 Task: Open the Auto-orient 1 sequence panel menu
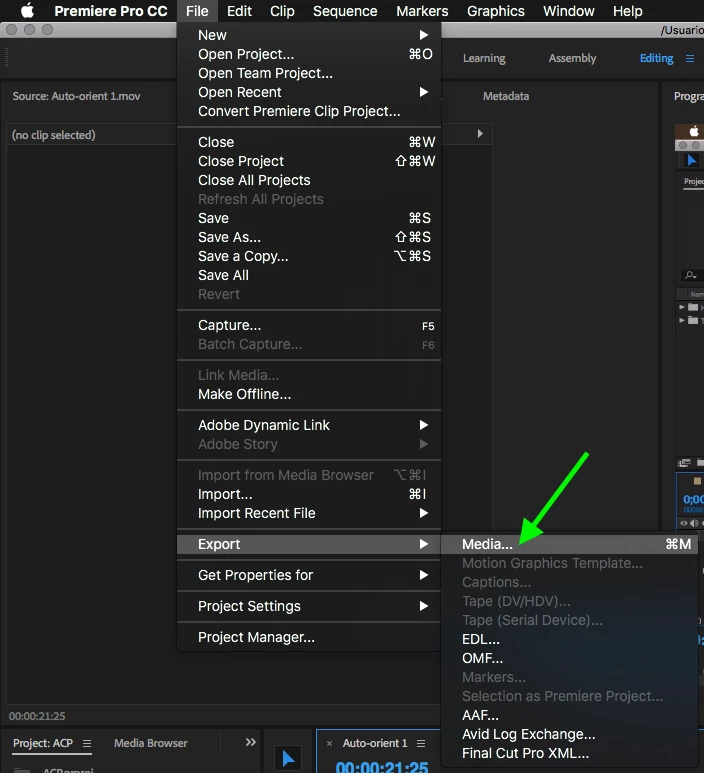(421, 743)
